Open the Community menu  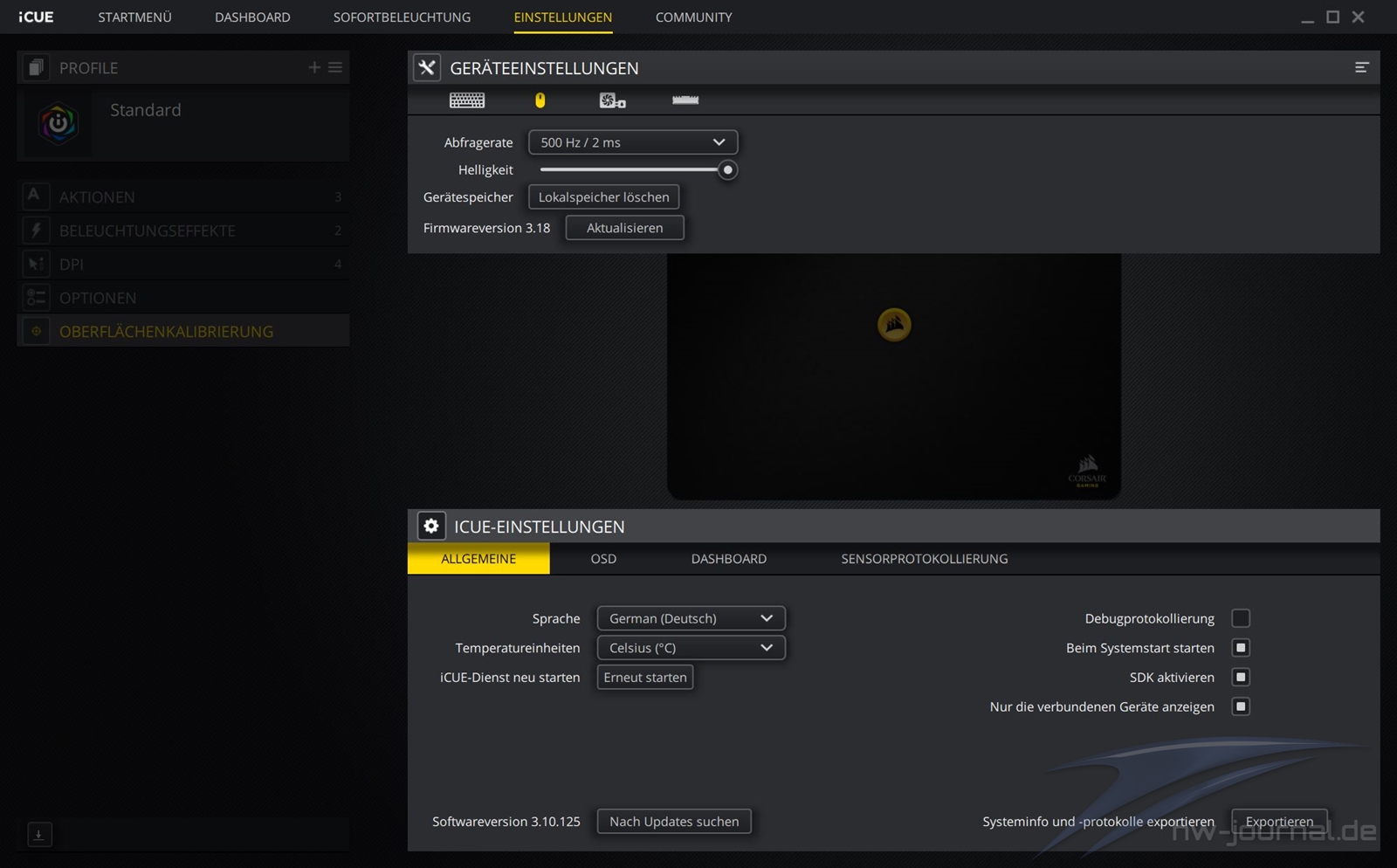point(694,17)
